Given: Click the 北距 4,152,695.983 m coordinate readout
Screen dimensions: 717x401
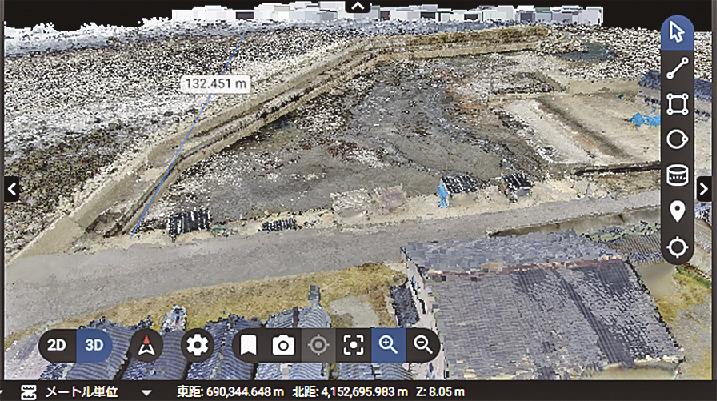Looking at the screenshot, I should coord(350,392).
